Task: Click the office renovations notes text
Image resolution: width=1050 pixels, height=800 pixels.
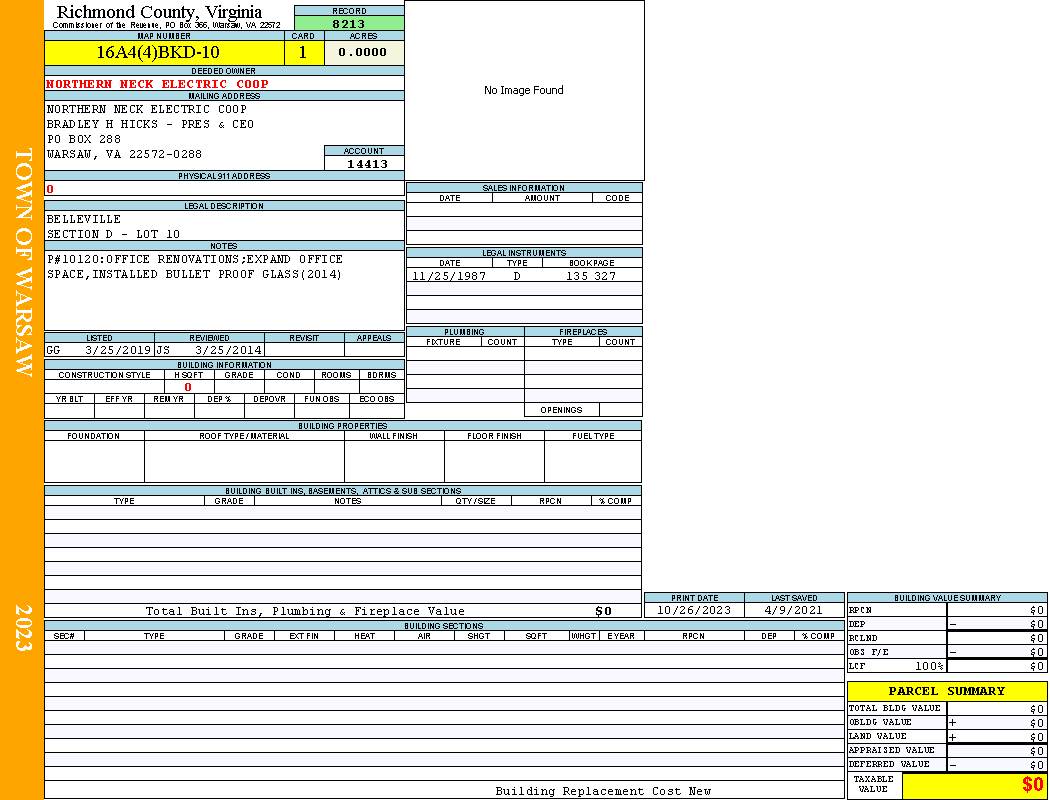Action: click(x=195, y=267)
